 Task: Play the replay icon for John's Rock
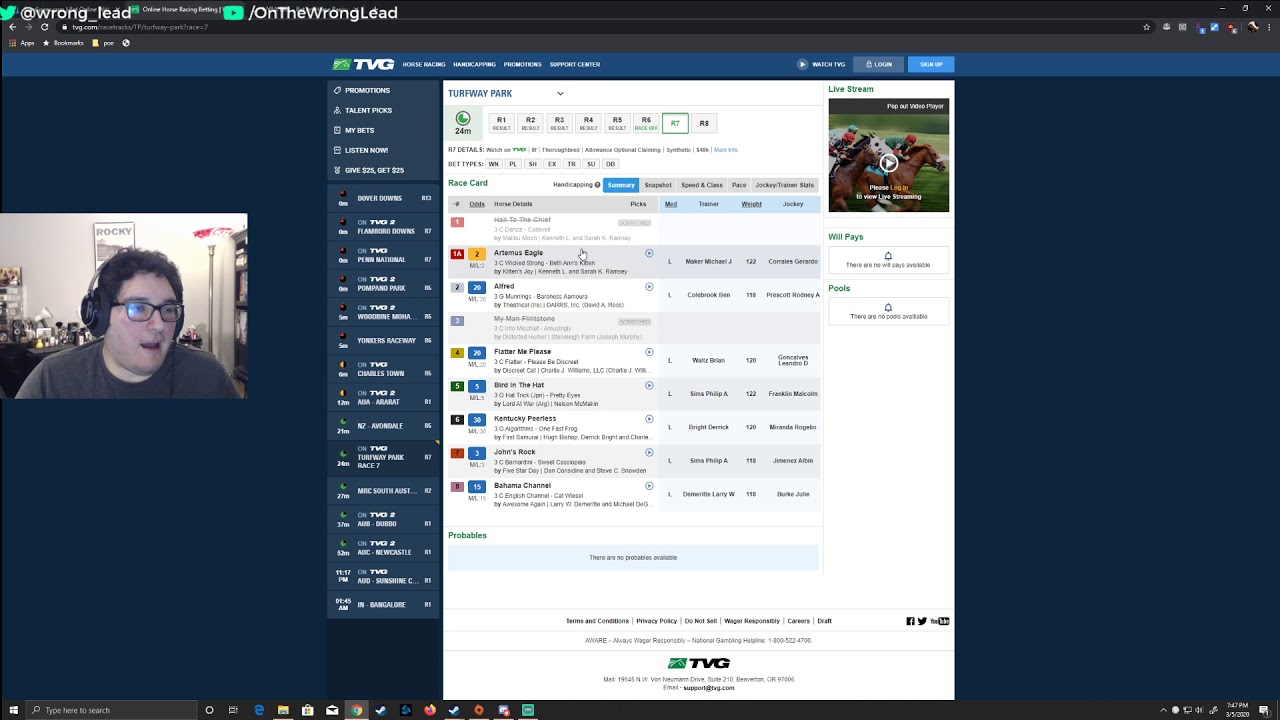649,452
